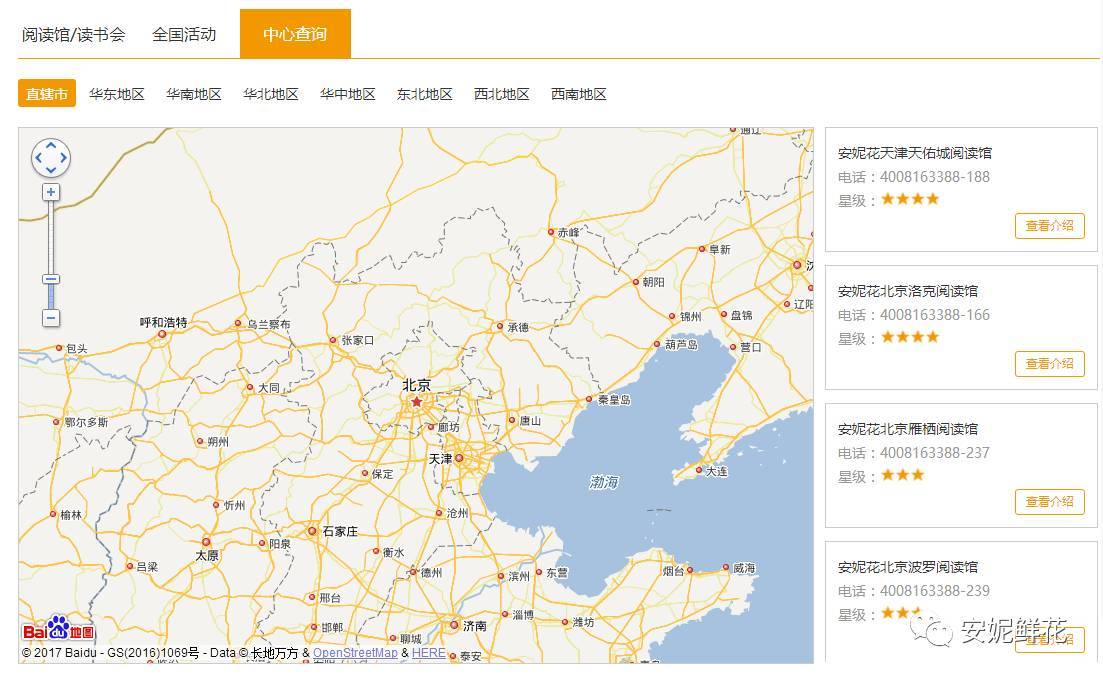Pan the map west with the navigation circle
Screen dimensions: 1103x679
pyautogui.click(x=39, y=158)
